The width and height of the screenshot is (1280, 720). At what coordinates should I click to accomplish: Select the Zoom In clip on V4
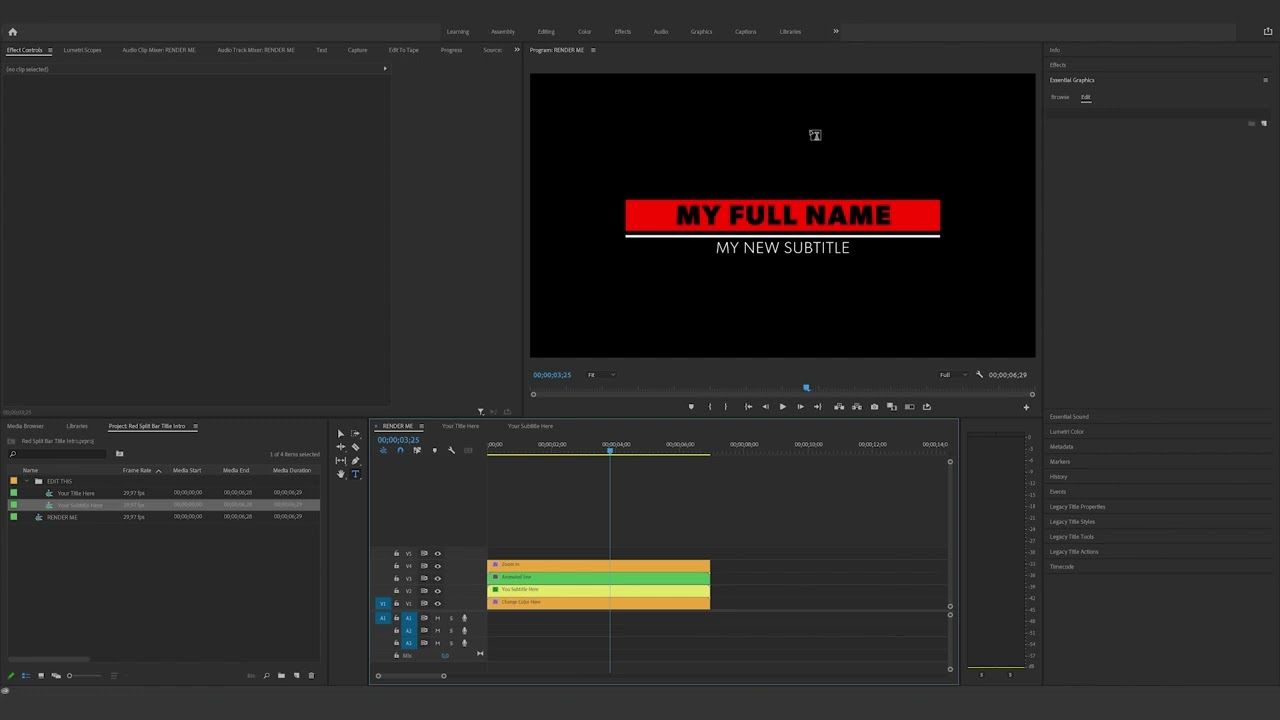pos(598,565)
